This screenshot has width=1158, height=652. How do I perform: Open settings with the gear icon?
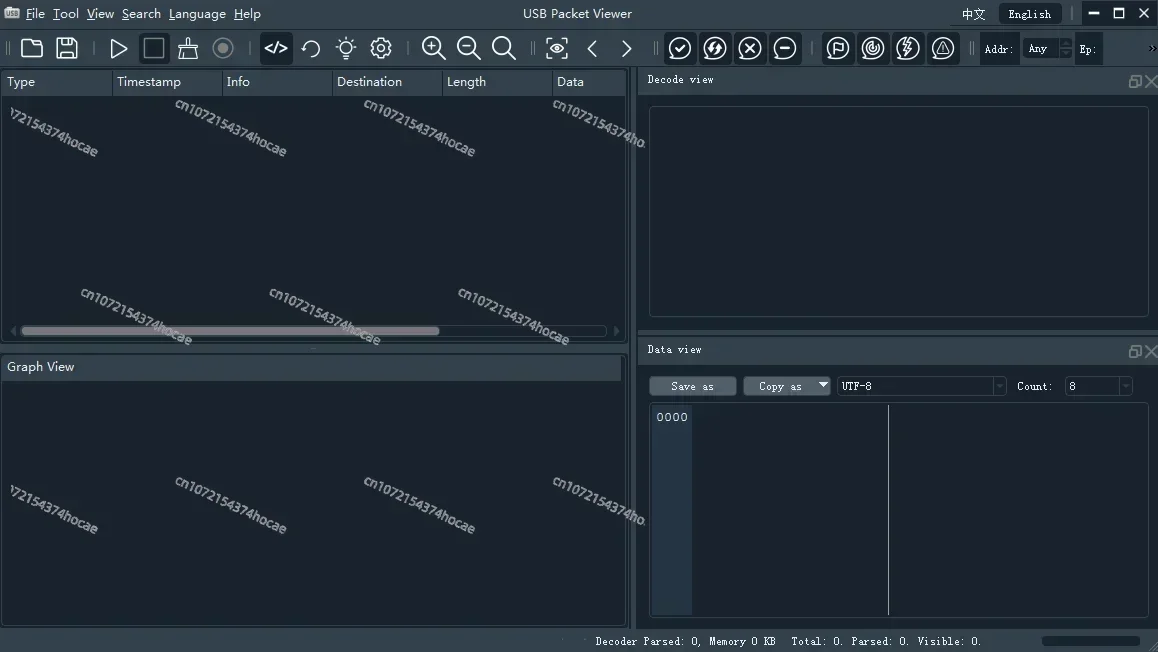tap(381, 49)
